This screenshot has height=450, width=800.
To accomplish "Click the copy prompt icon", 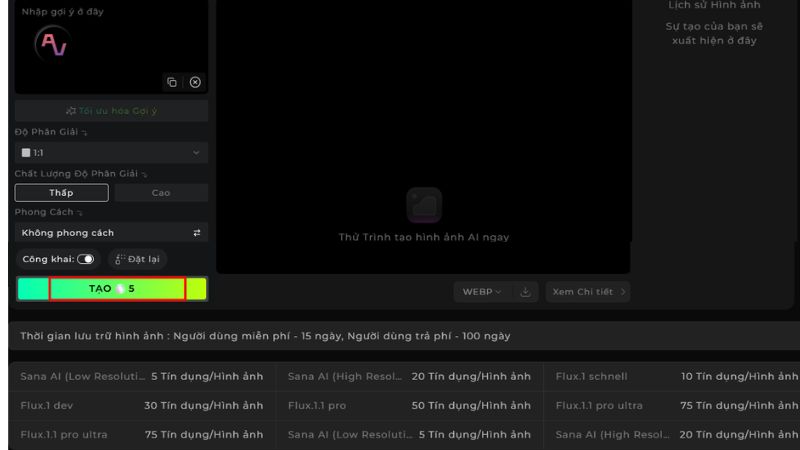I will tap(172, 82).
